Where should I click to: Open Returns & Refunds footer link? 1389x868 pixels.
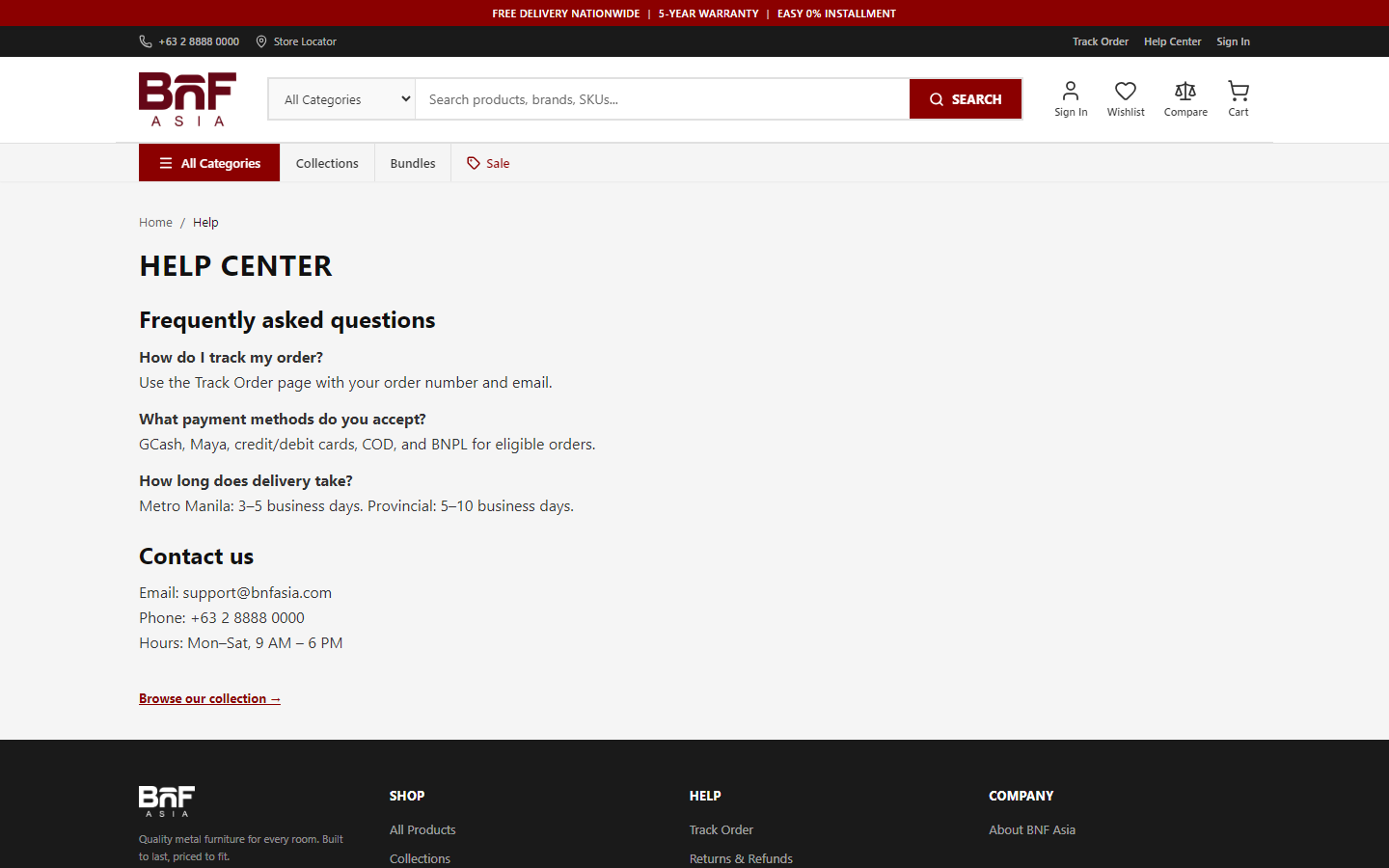[x=741, y=858]
